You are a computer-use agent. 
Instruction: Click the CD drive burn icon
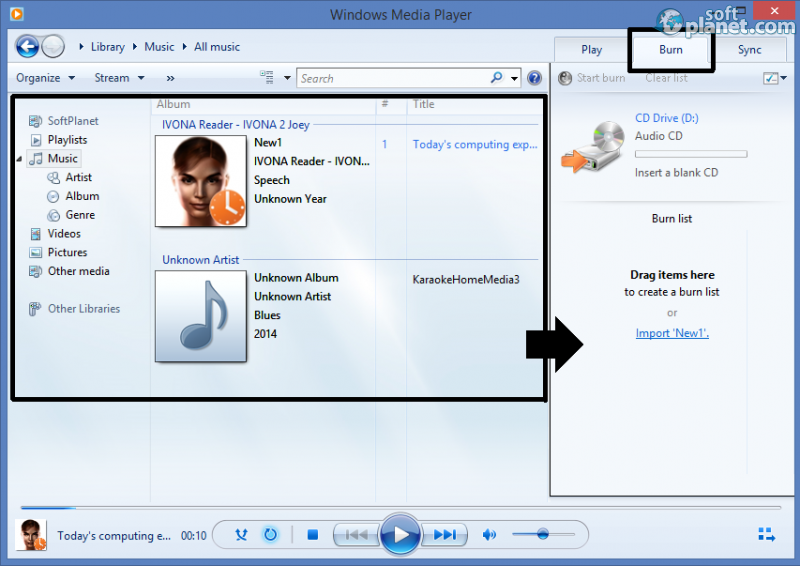(x=593, y=146)
